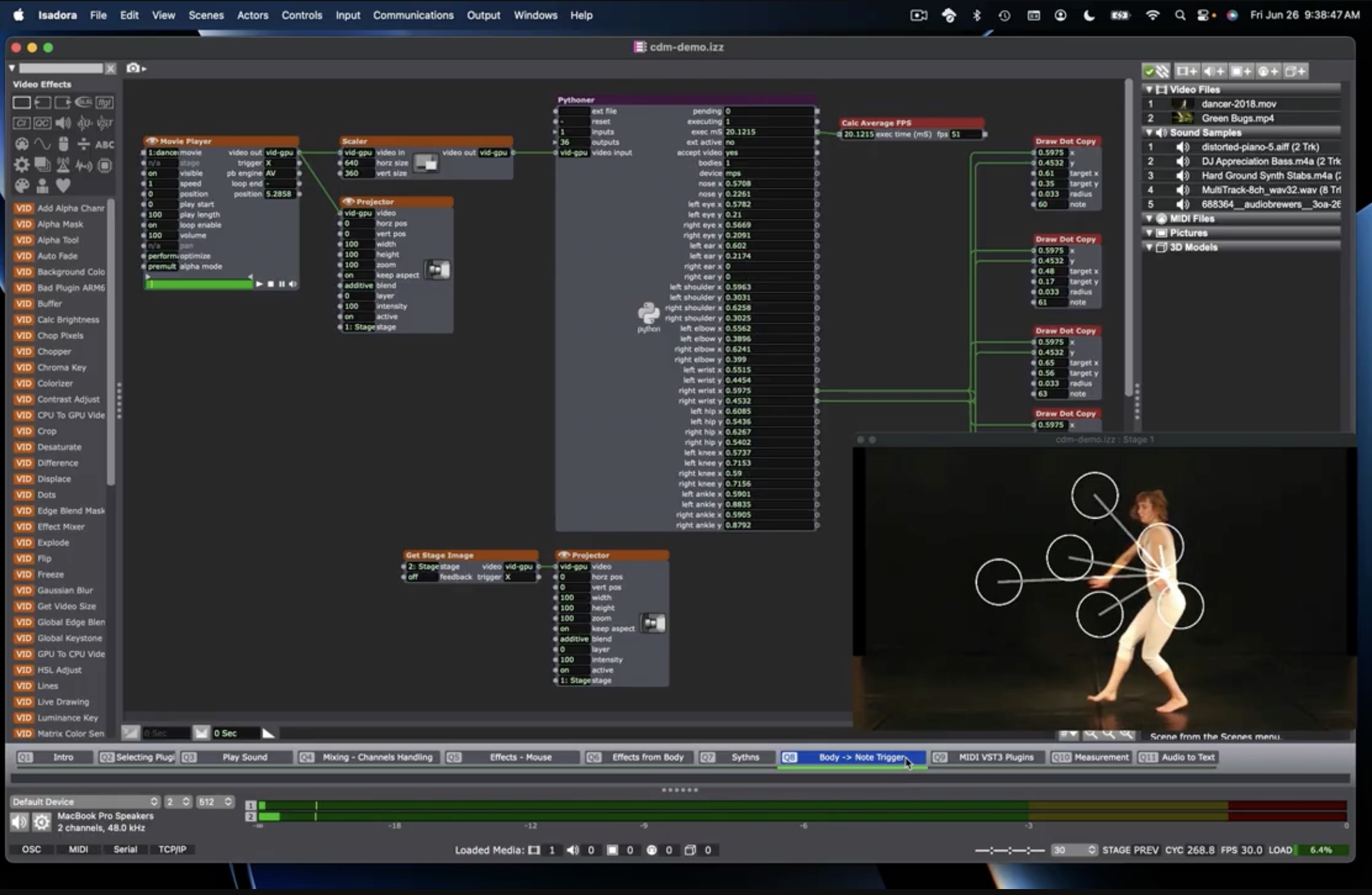This screenshot has height=895, width=1372.
Task: Toggle eye icon on upper Projector actor
Action: tap(348, 202)
